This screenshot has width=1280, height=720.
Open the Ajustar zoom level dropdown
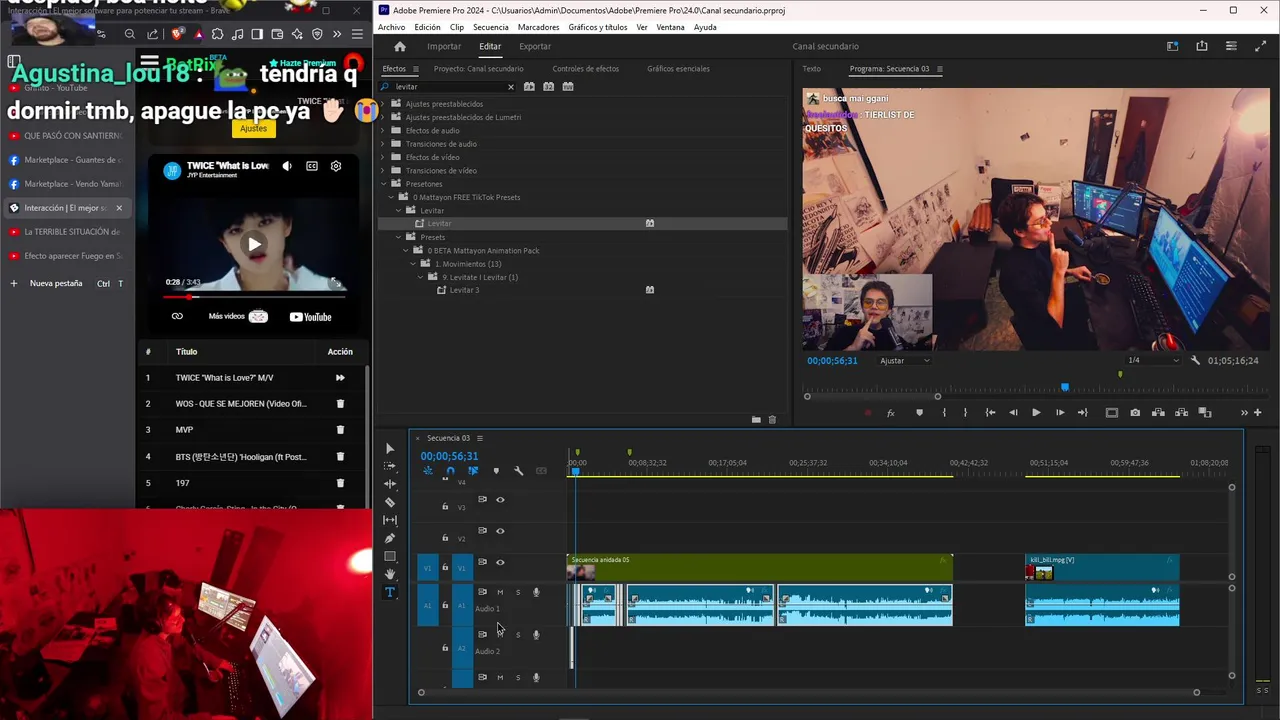[904, 360]
